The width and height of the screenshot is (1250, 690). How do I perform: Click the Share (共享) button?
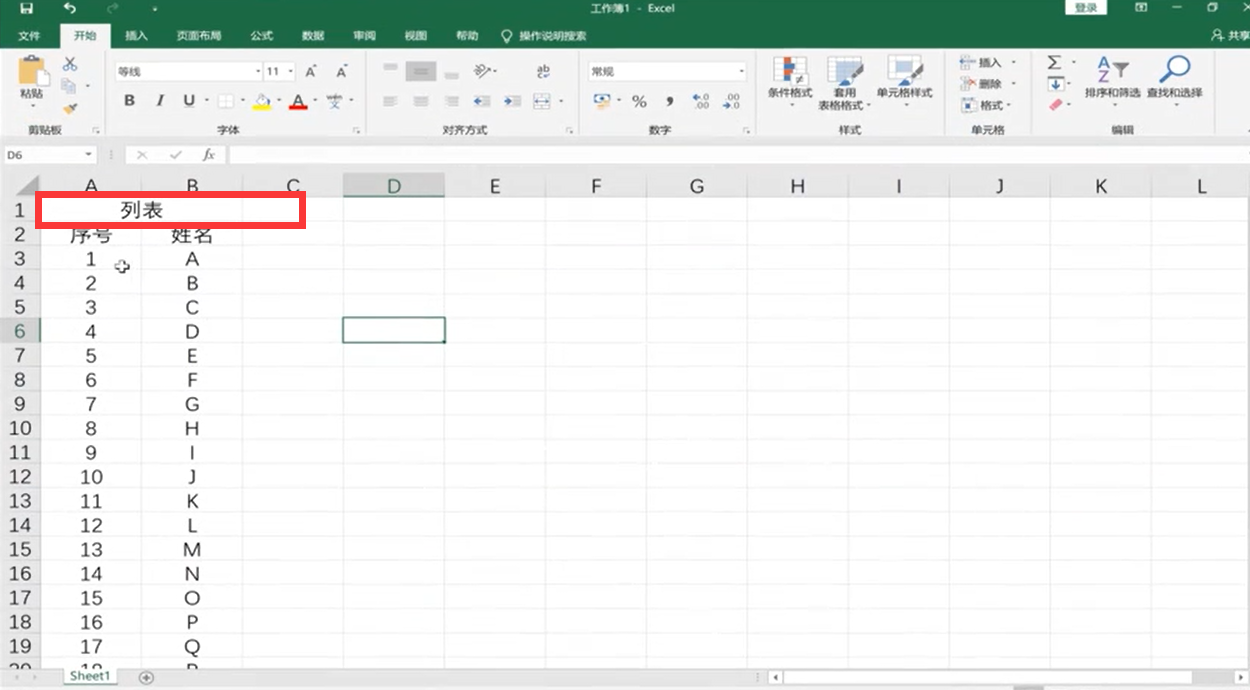(x=1231, y=36)
